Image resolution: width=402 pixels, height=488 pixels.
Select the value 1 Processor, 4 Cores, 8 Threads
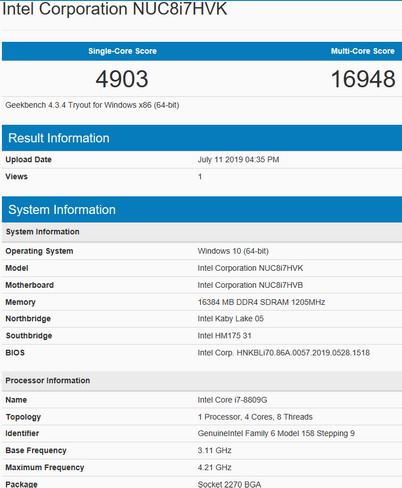point(255,417)
